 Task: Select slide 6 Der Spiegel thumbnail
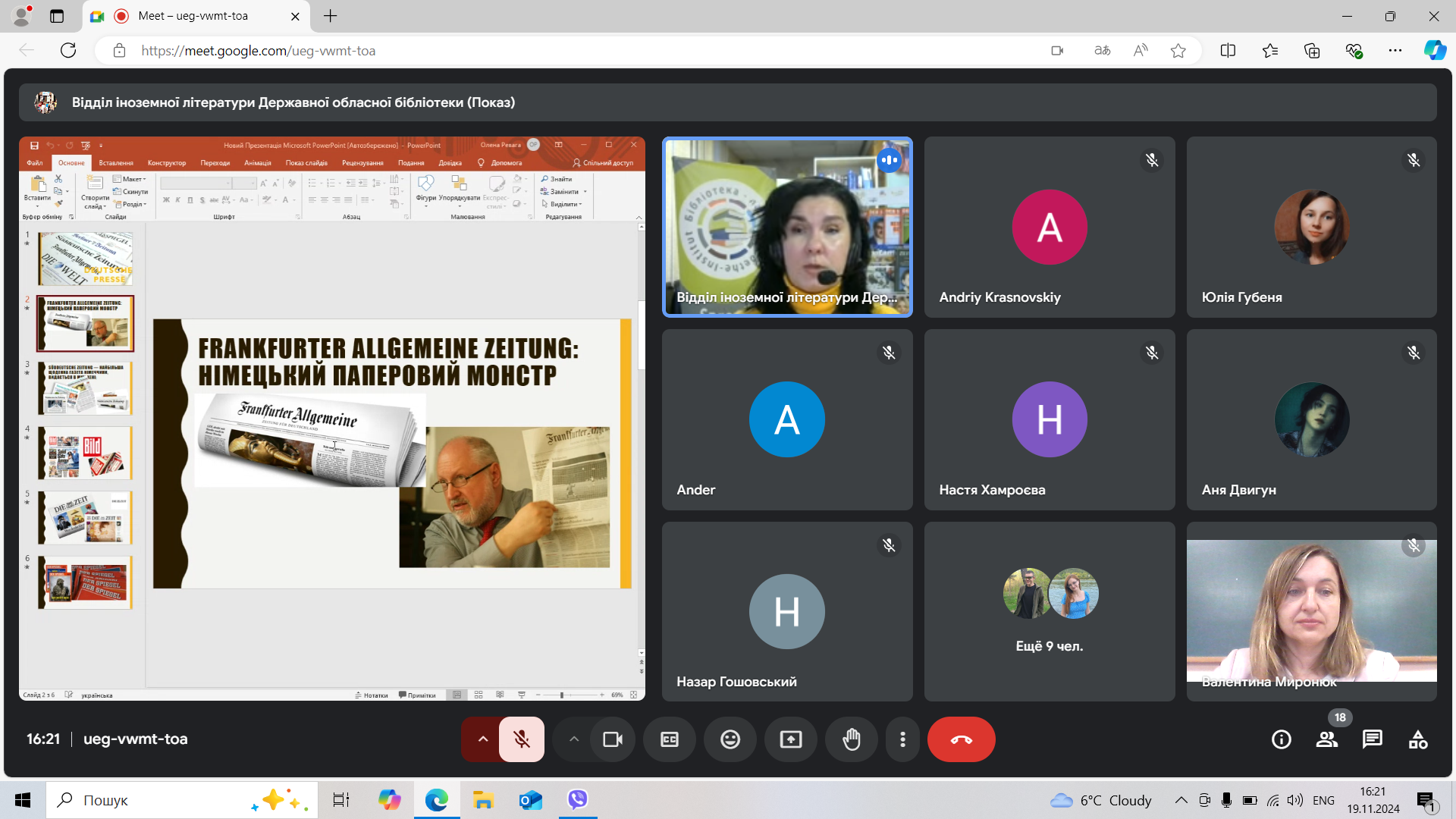[x=86, y=582]
